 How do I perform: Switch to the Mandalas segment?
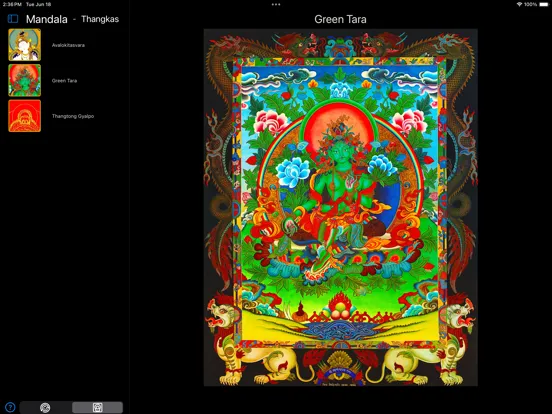point(45,407)
